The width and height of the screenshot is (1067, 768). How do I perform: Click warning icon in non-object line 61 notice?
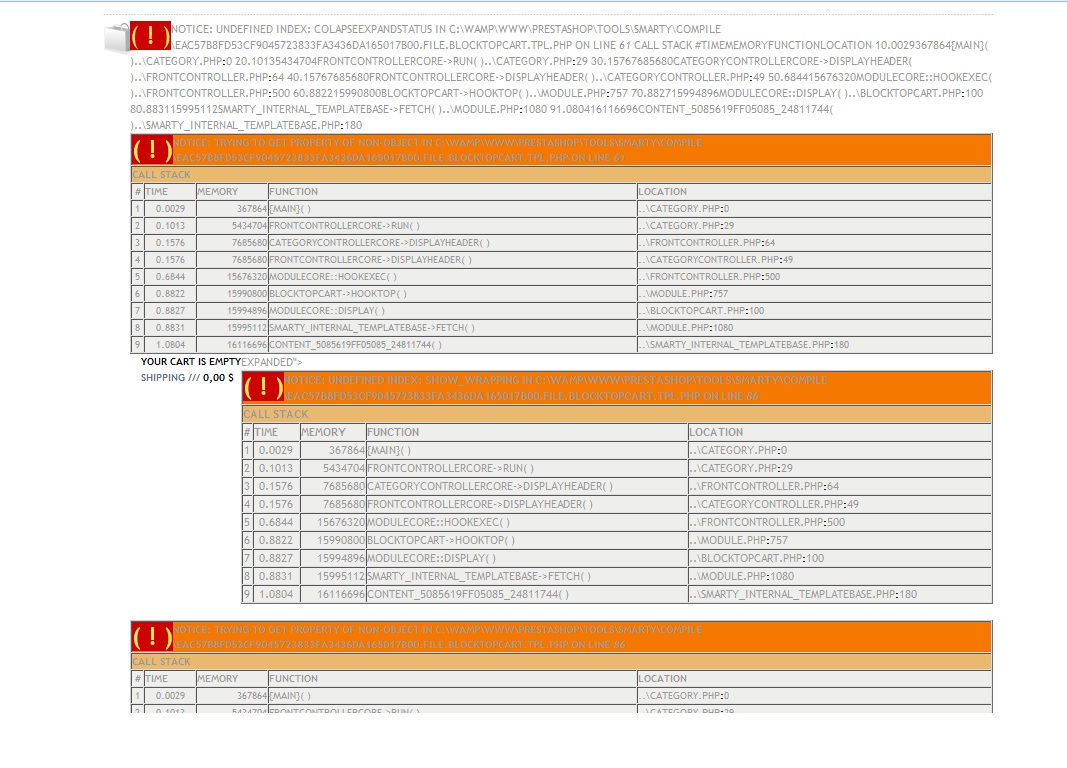(x=152, y=150)
